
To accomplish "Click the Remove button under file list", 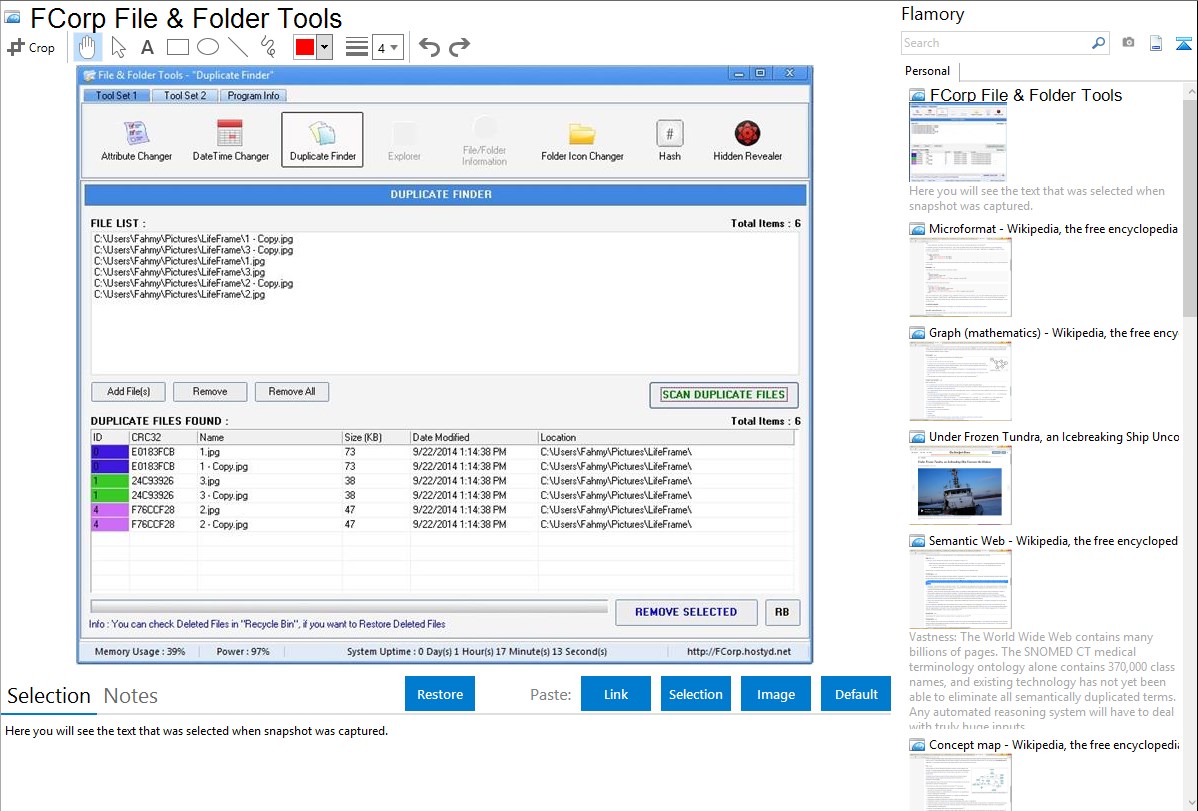I will pyautogui.click(x=210, y=391).
